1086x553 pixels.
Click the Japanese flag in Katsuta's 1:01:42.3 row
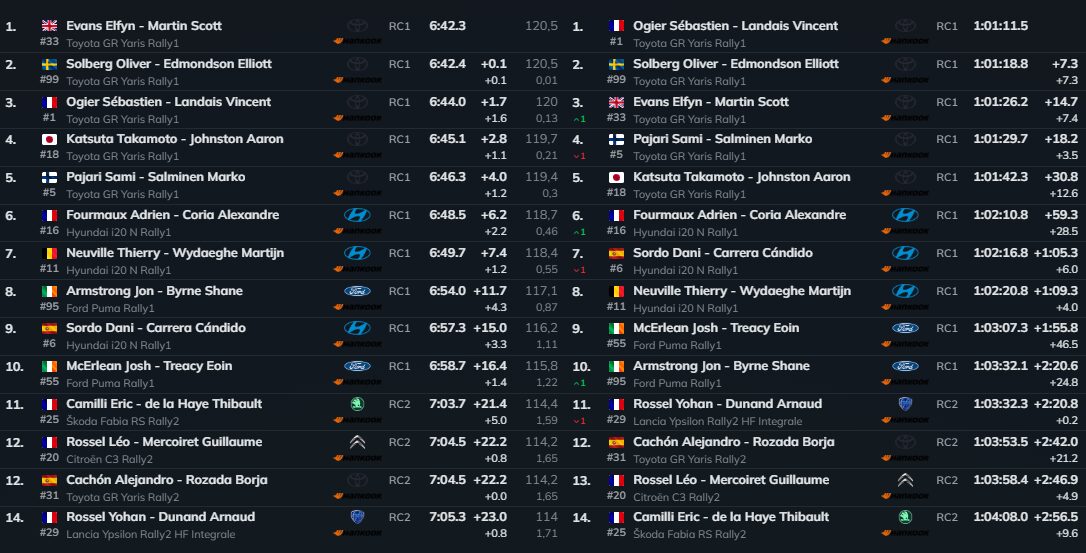point(617,177)
